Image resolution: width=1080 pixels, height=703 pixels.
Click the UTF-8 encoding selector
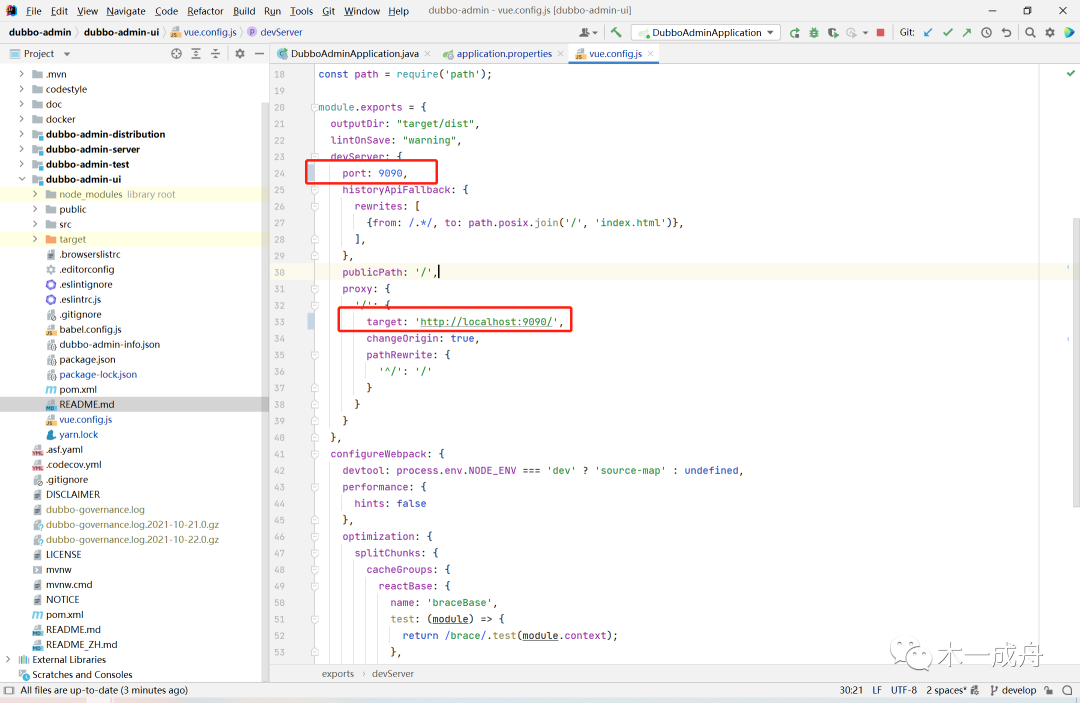click(904, 690)
